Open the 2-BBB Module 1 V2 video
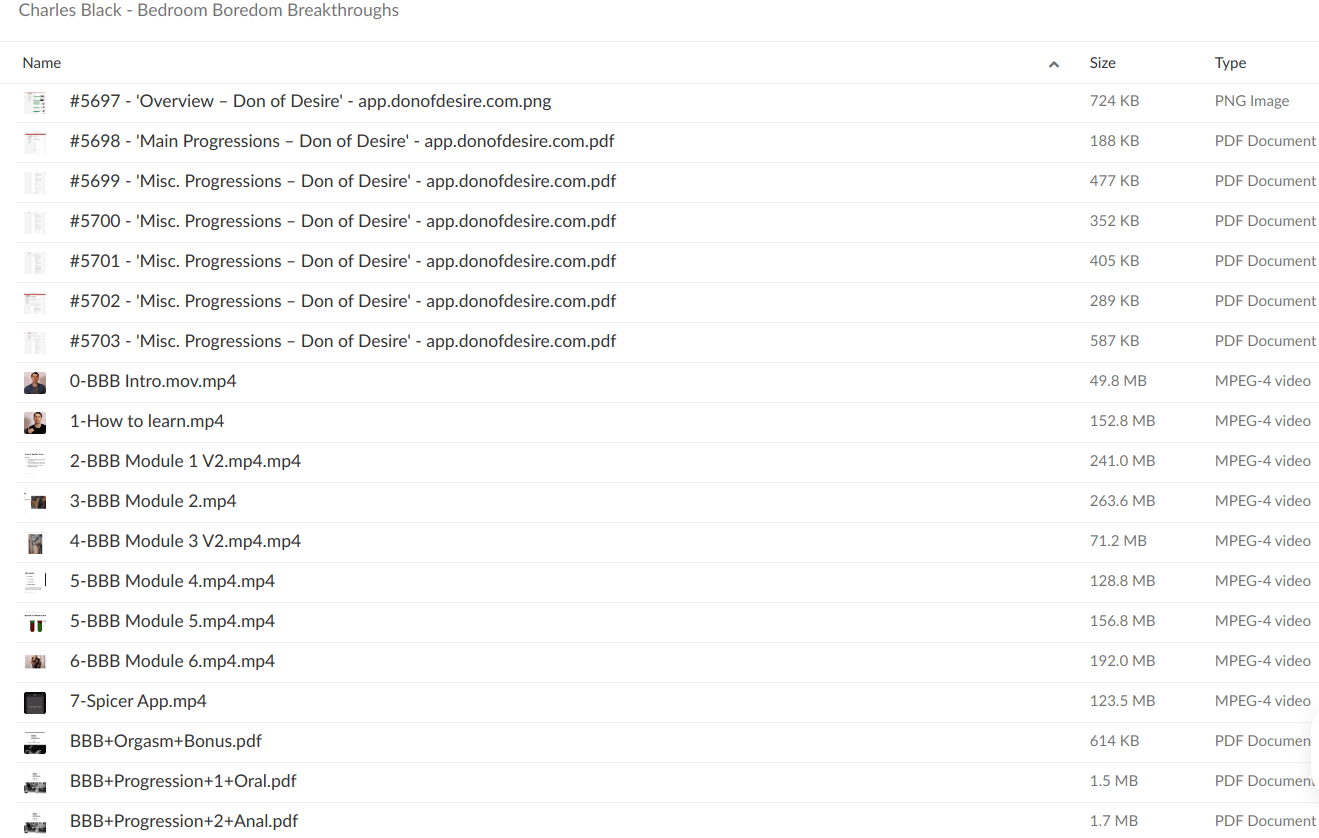The image size is (1319, 838). 185,461
